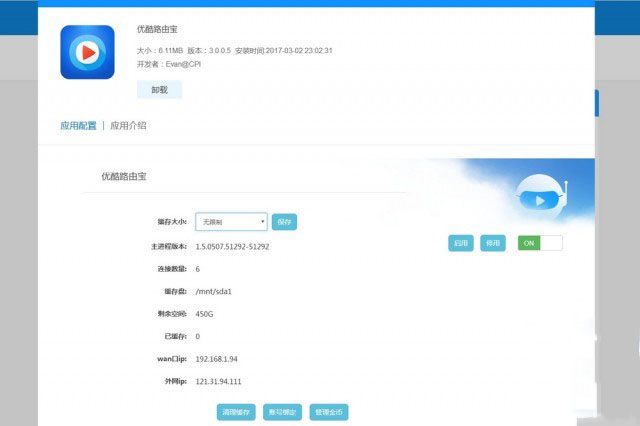Click the 连接数量 value 6
The width and height of the screenshot is (640, 426).
pyautogui.click(x=198, y=269)
